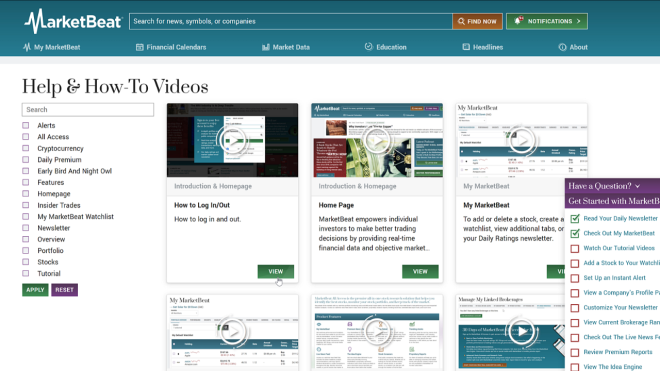Uncheck Read Your Daily Newsletter item
The height and width of the screenshot is (371, 660).
pyautogui.click(x=575, y=219)
